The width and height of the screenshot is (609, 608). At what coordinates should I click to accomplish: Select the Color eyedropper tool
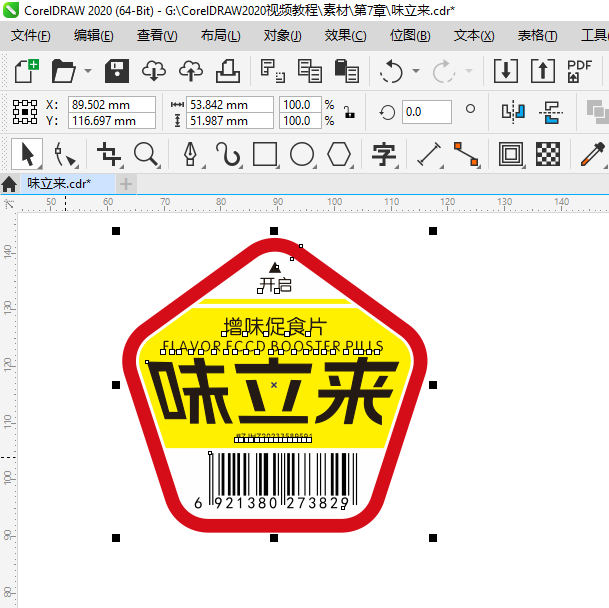(593, 154)
